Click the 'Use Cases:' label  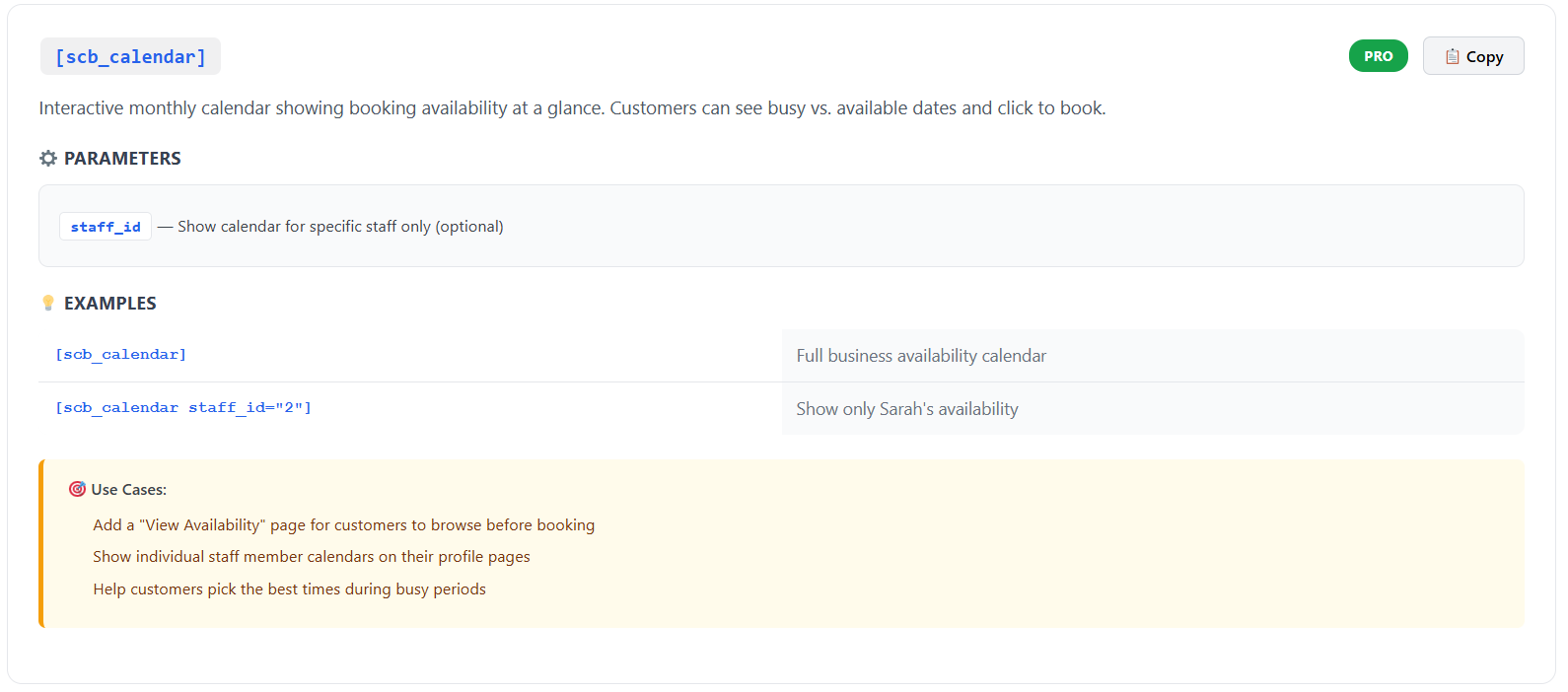(129, 489)
